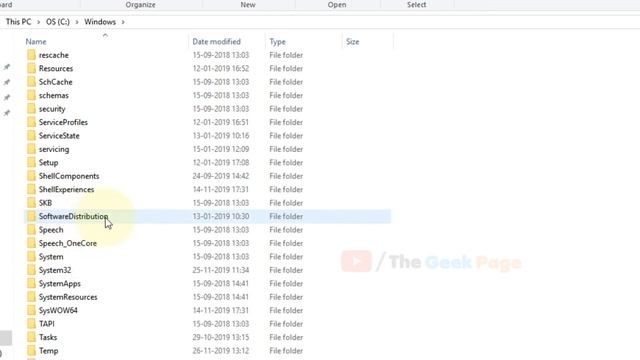
Task: Click the ServiceState folder icon
Action: tap(31, 136)
